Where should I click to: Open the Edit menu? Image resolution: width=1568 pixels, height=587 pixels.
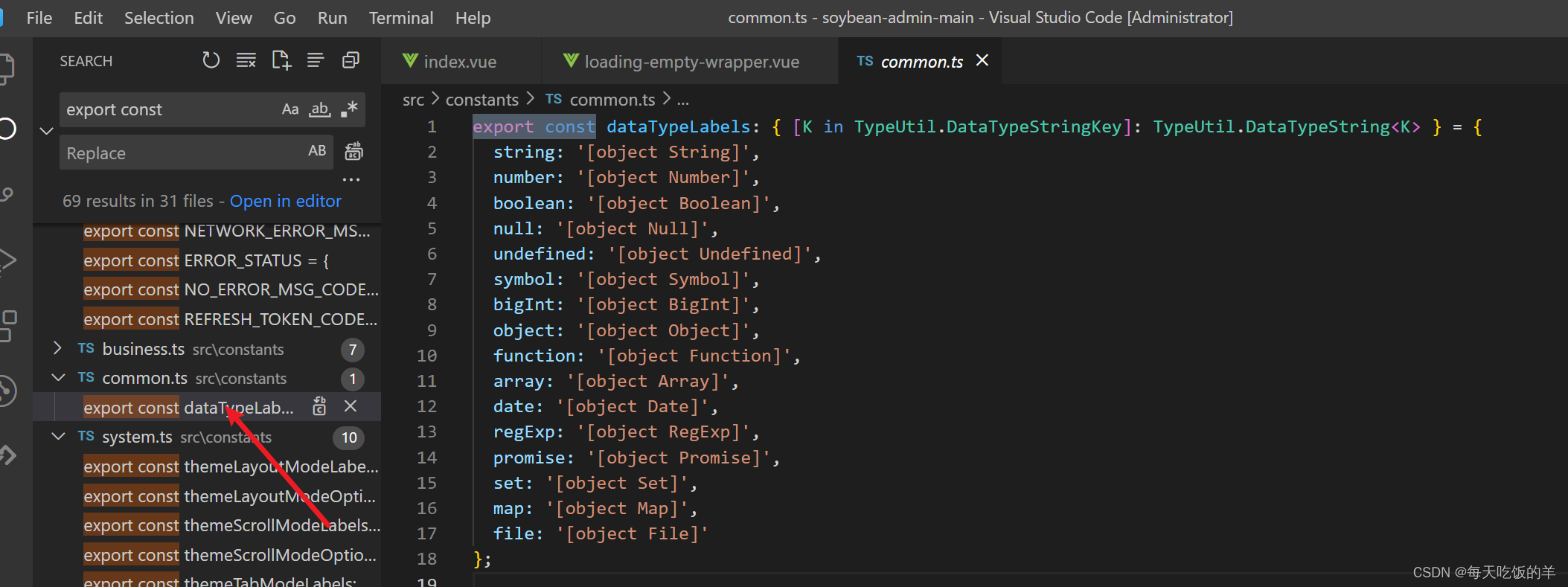[89, 18]
